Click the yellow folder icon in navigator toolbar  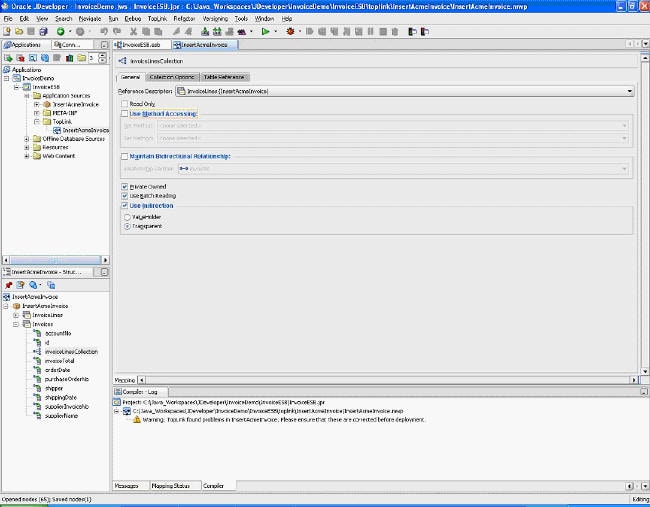tap(81, 58)
